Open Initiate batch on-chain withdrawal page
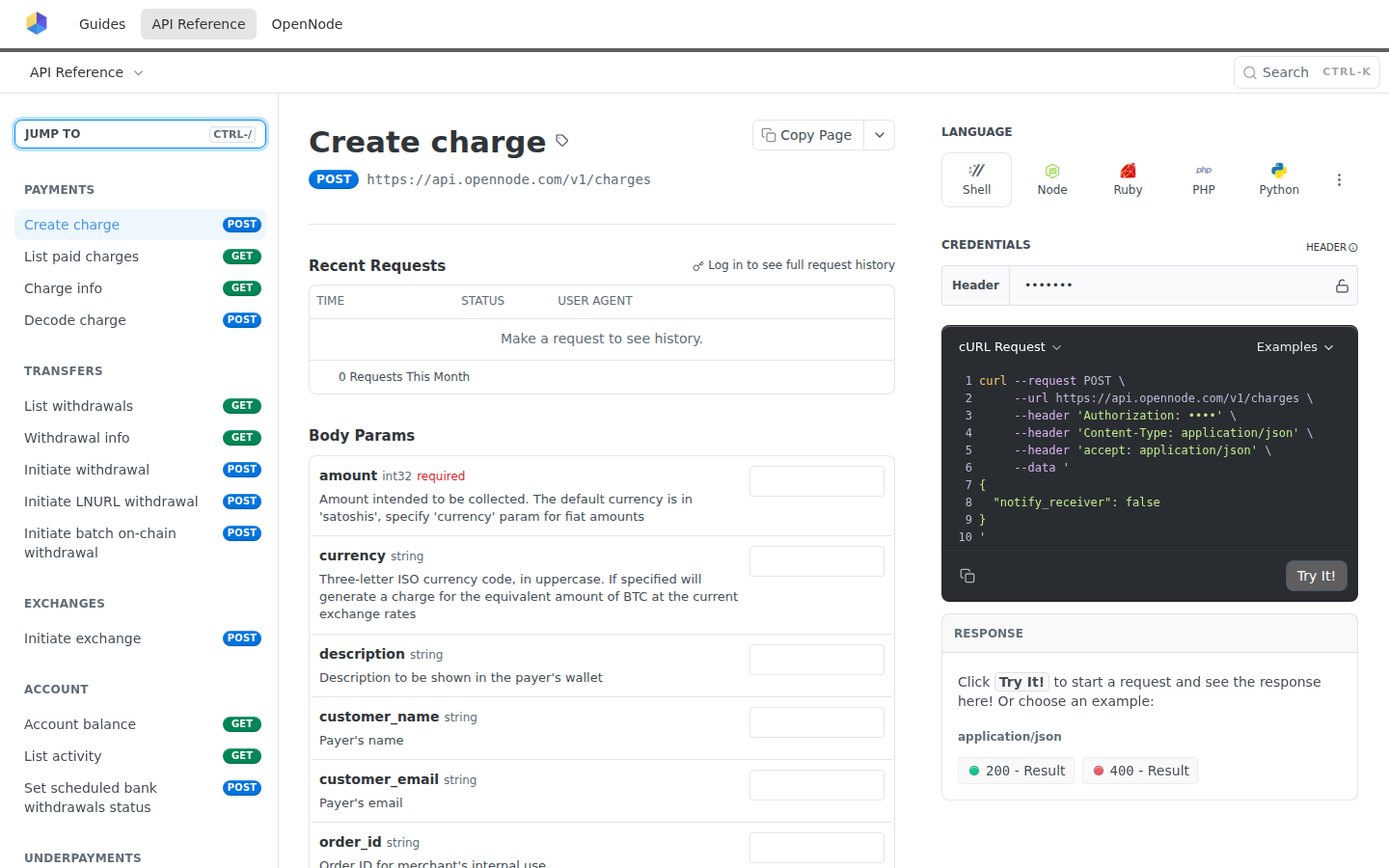 (x=140, y=543)
